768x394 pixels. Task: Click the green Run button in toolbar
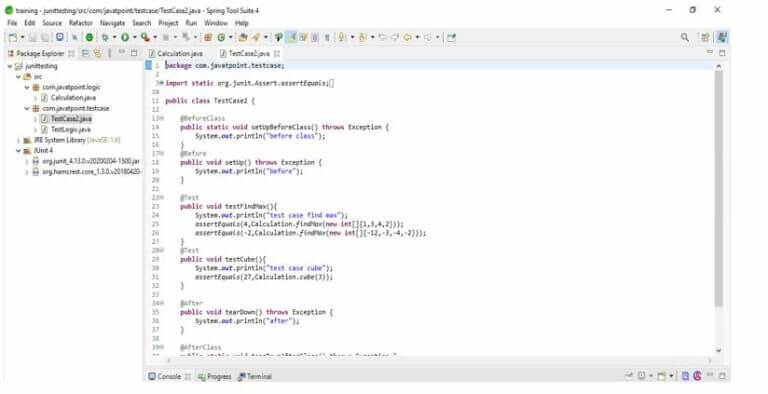tap(125, 37)
